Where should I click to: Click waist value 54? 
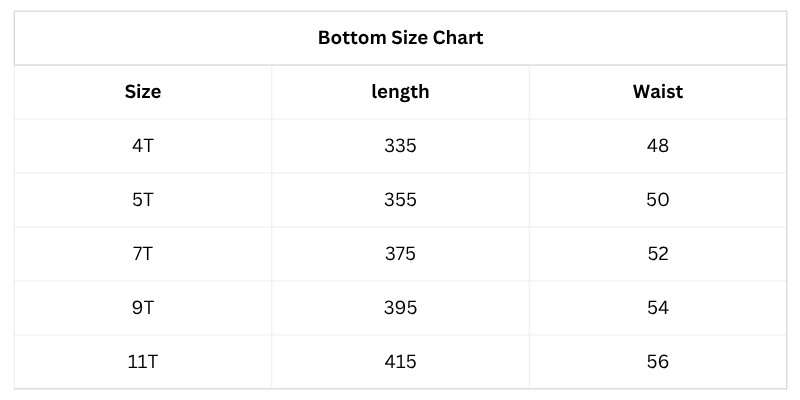657,308
